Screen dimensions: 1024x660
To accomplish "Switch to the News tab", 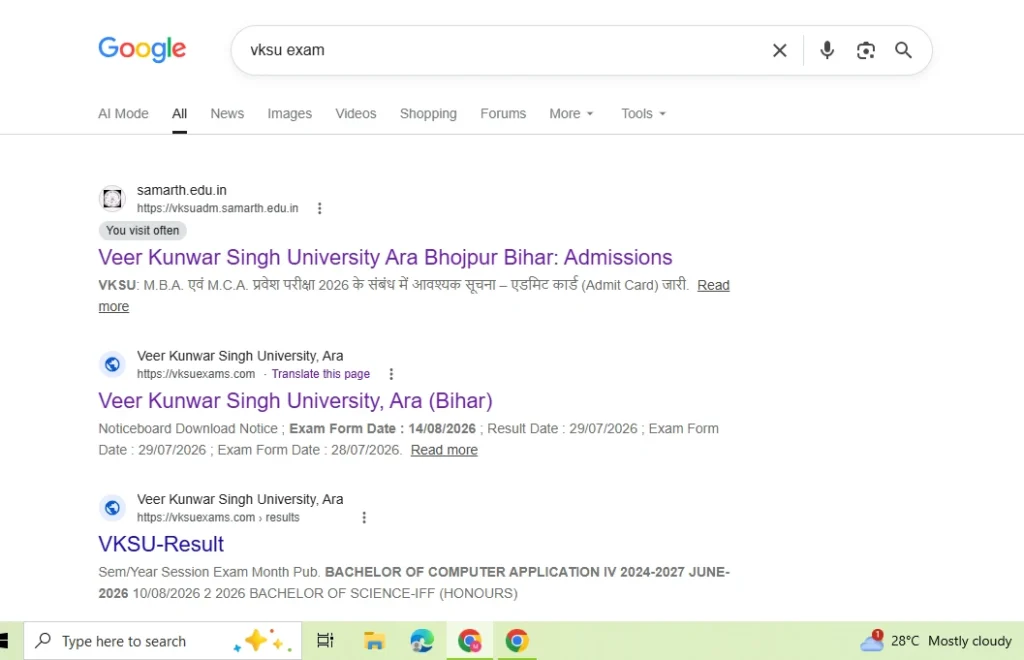I will (227, 114).
